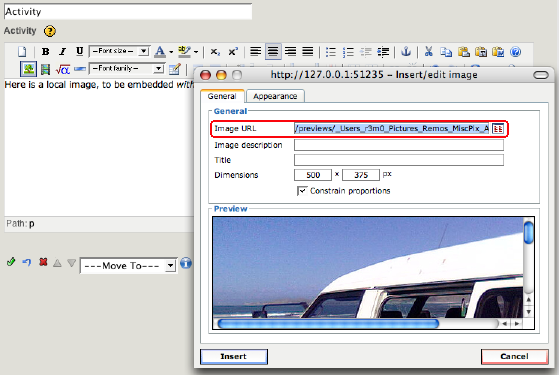
Task: Click the up triangle move icon
Action: pyautogui.click(x=57, y=263)
